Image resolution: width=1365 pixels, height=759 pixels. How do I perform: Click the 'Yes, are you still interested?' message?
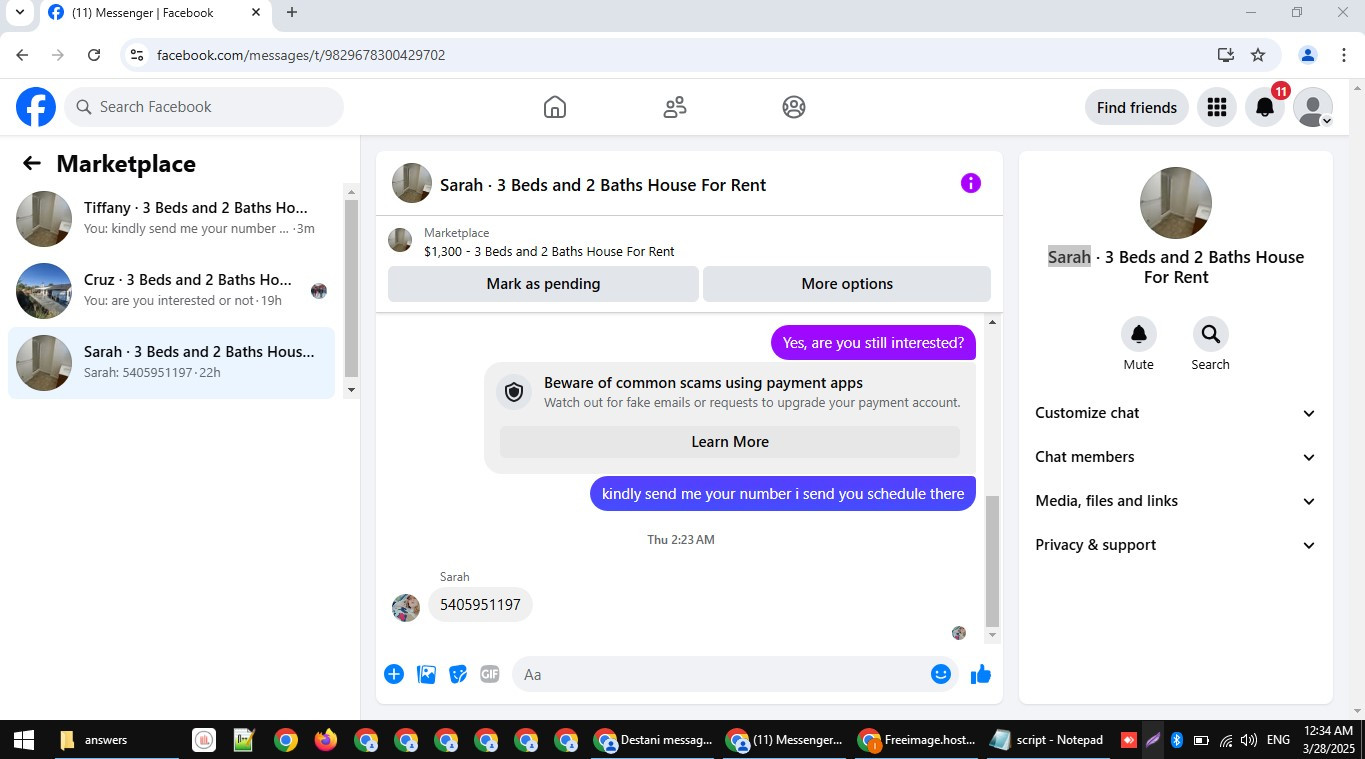[873, 343]
